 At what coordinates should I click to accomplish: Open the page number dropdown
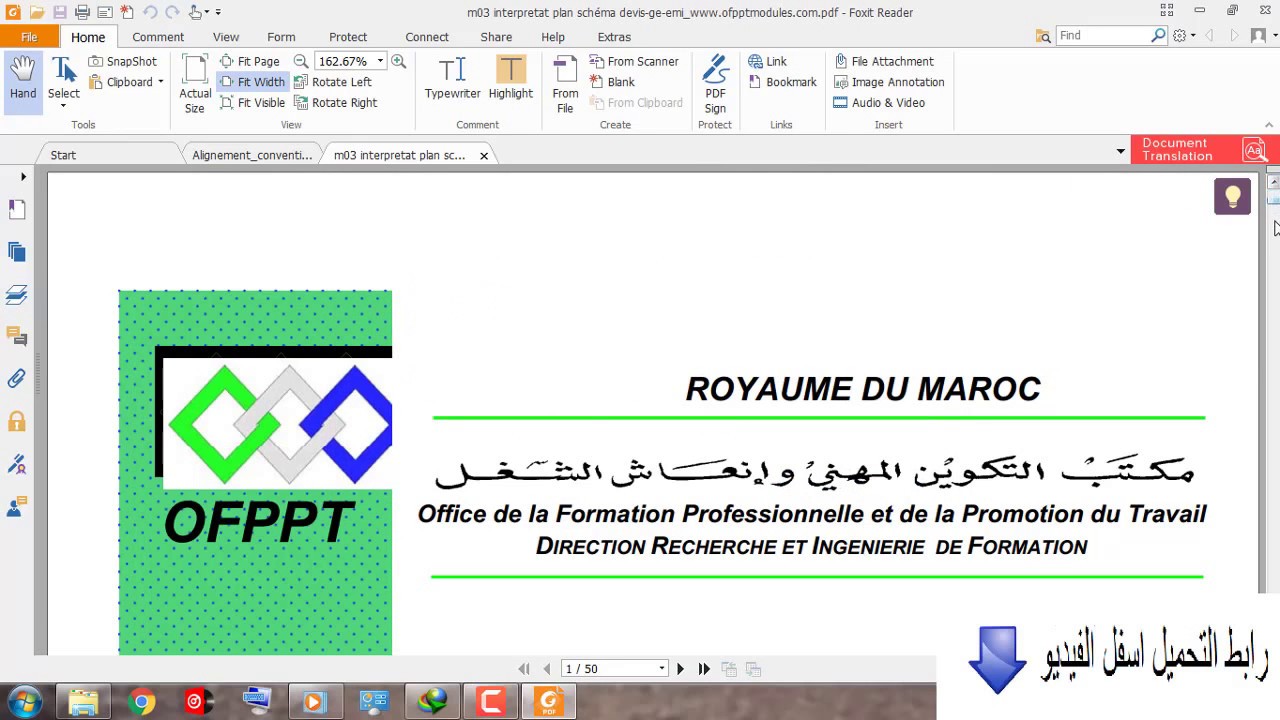pos(661,669)
